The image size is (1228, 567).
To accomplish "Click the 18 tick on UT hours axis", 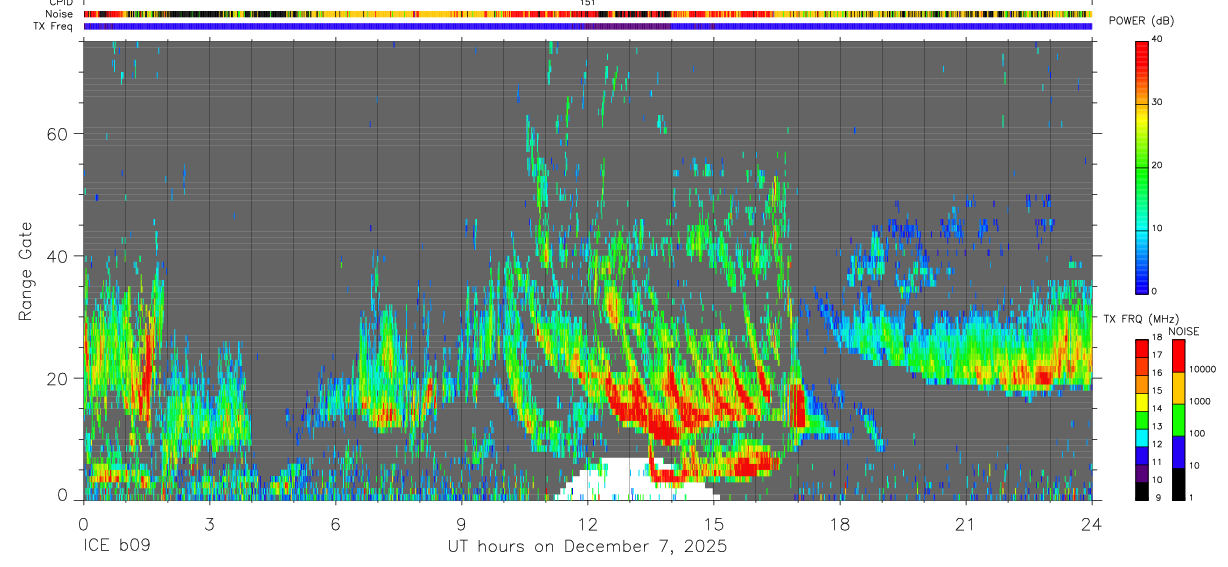I will [x=840, y=524].
